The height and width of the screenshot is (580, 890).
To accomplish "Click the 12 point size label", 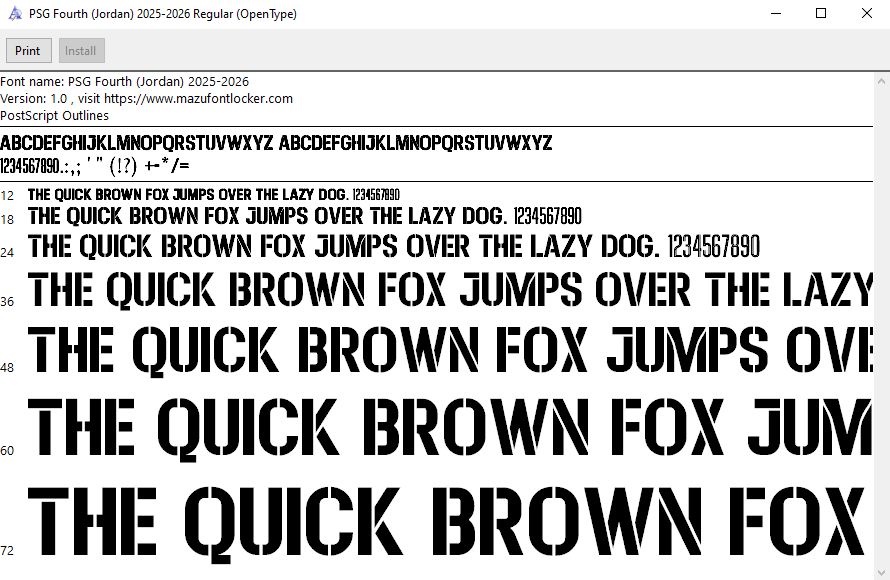I will (x=8, y=196).
